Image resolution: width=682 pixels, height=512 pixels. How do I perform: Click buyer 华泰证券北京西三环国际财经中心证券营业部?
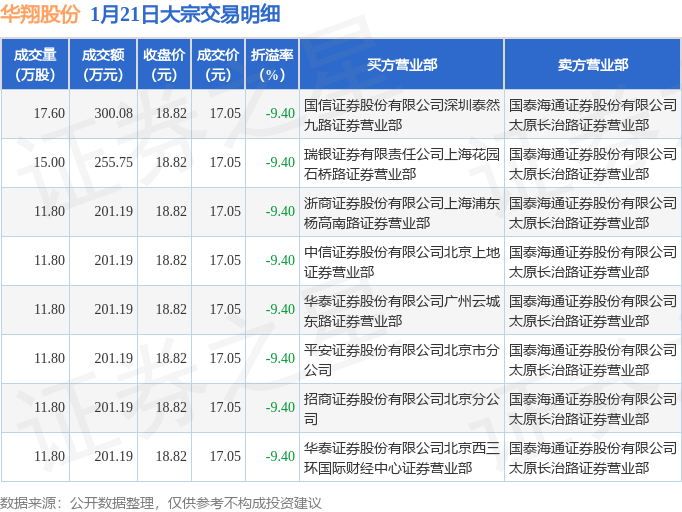click(x=401, y=458)
